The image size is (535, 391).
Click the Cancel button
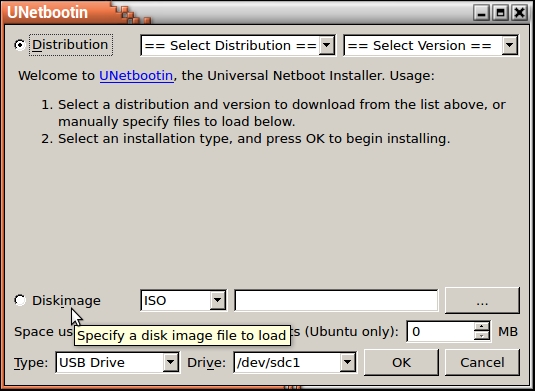coord(482,362)
